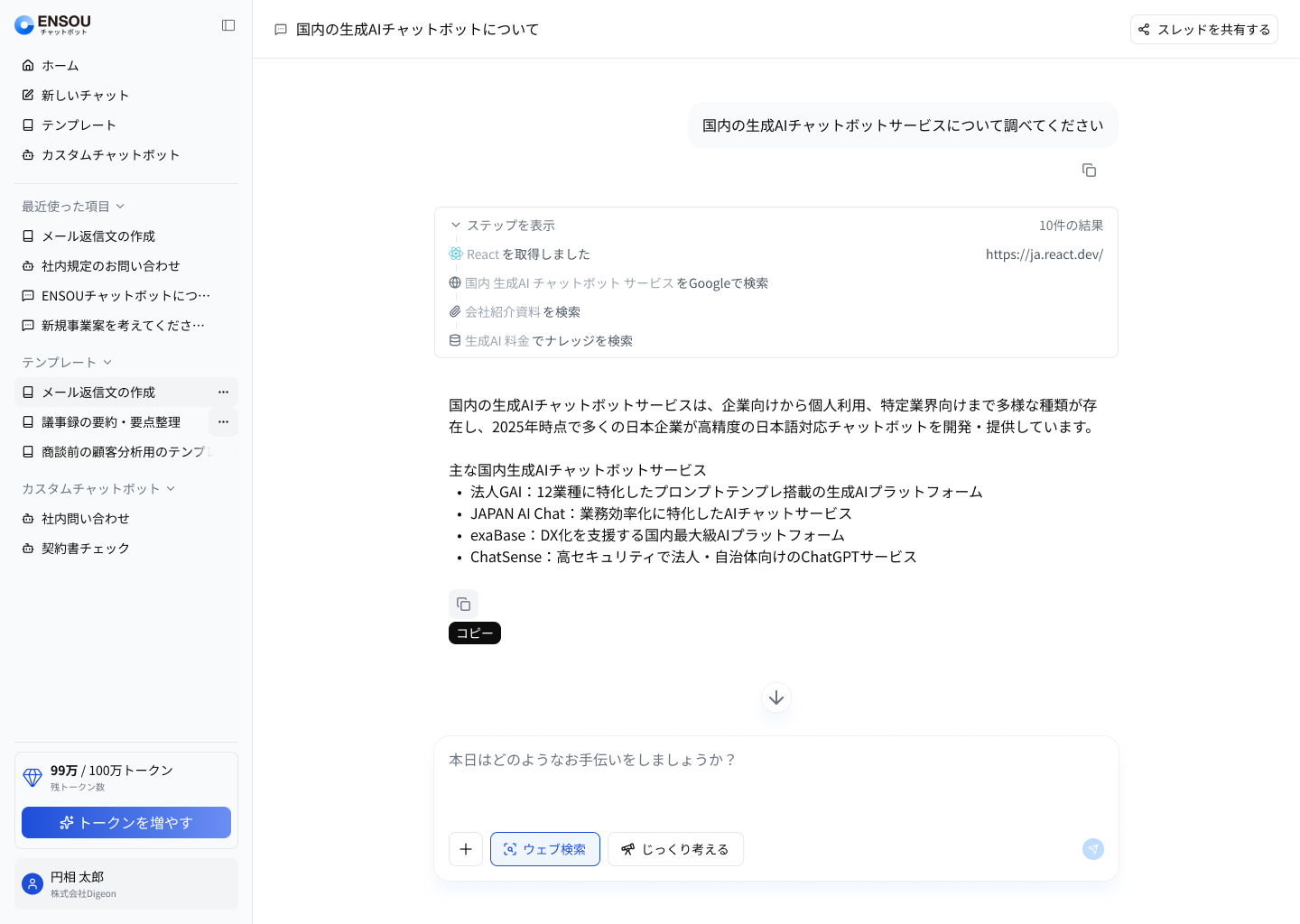Enable じっくり考える mode
1300x924 pixels.
[675, 849]
